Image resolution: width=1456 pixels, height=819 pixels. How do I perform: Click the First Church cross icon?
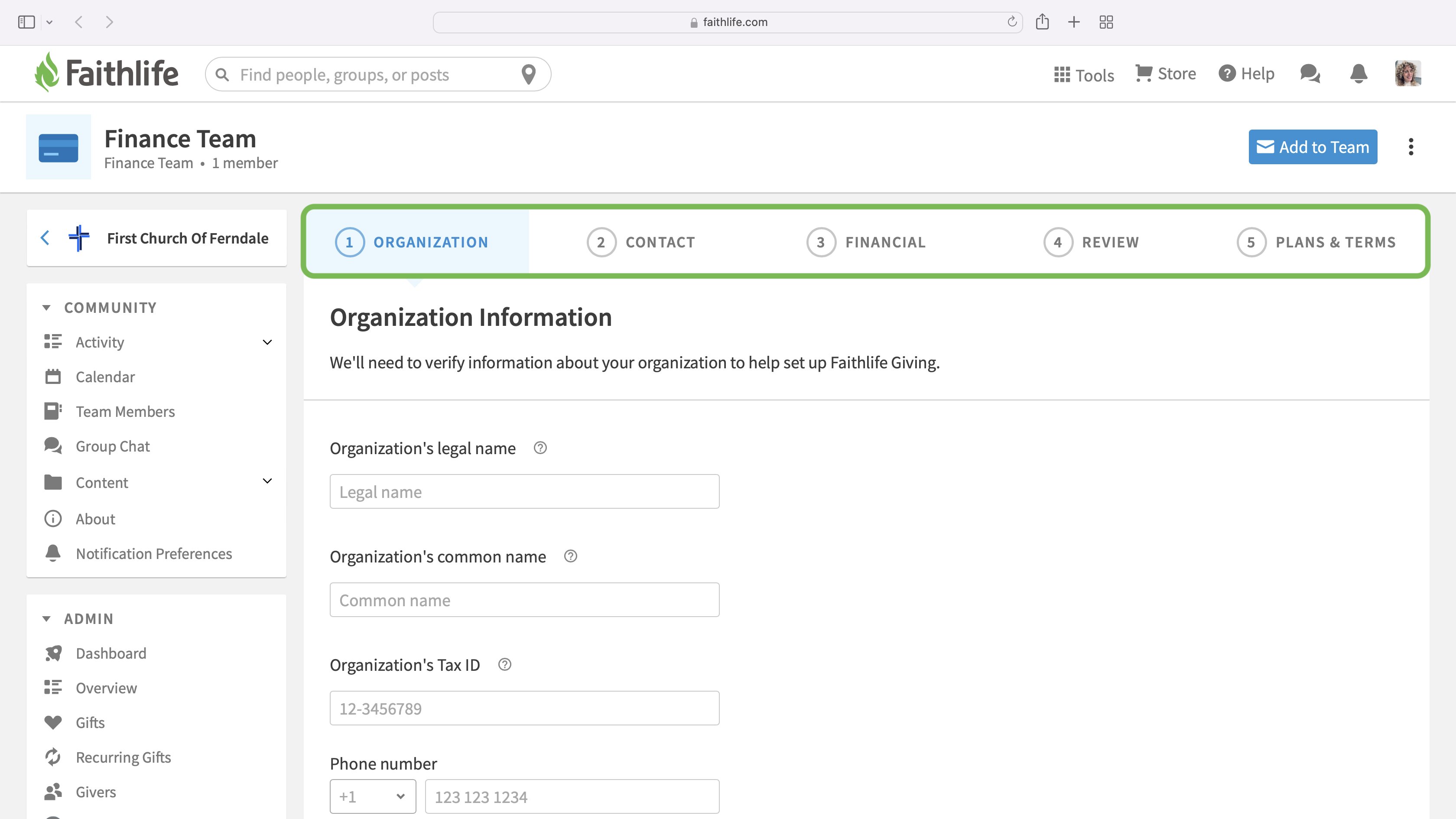[79, 238]
